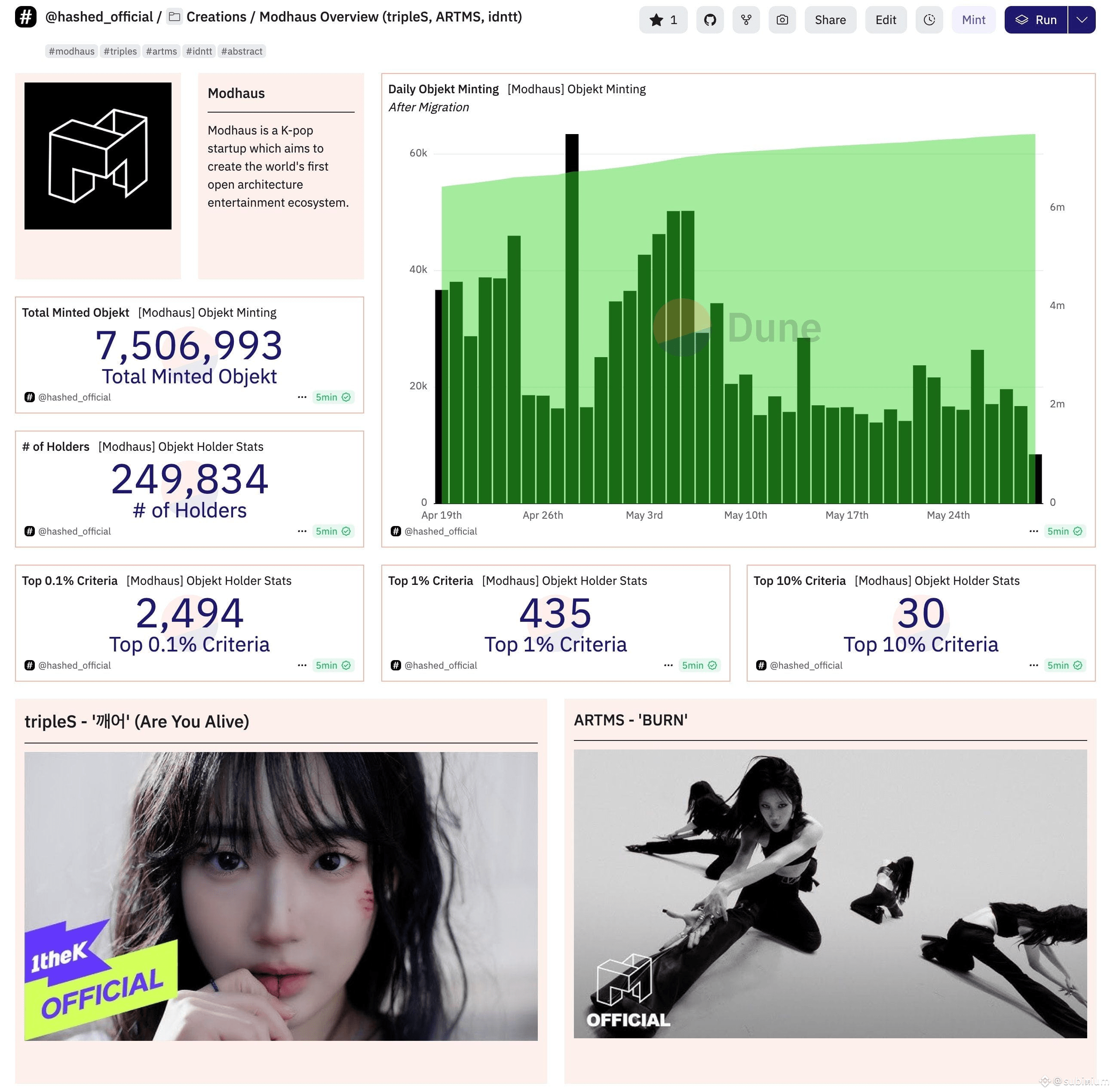Click the 435 counter value
Screen dimensions: 1113x1092
[555, 614]
